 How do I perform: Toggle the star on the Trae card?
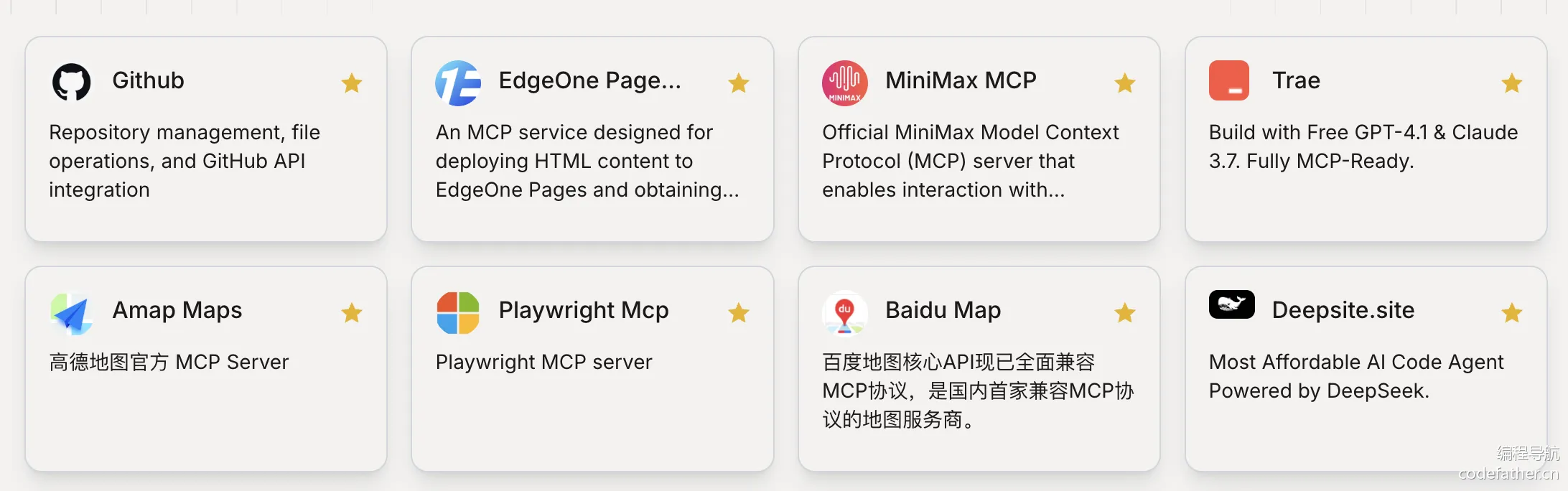pos(1512,83)
